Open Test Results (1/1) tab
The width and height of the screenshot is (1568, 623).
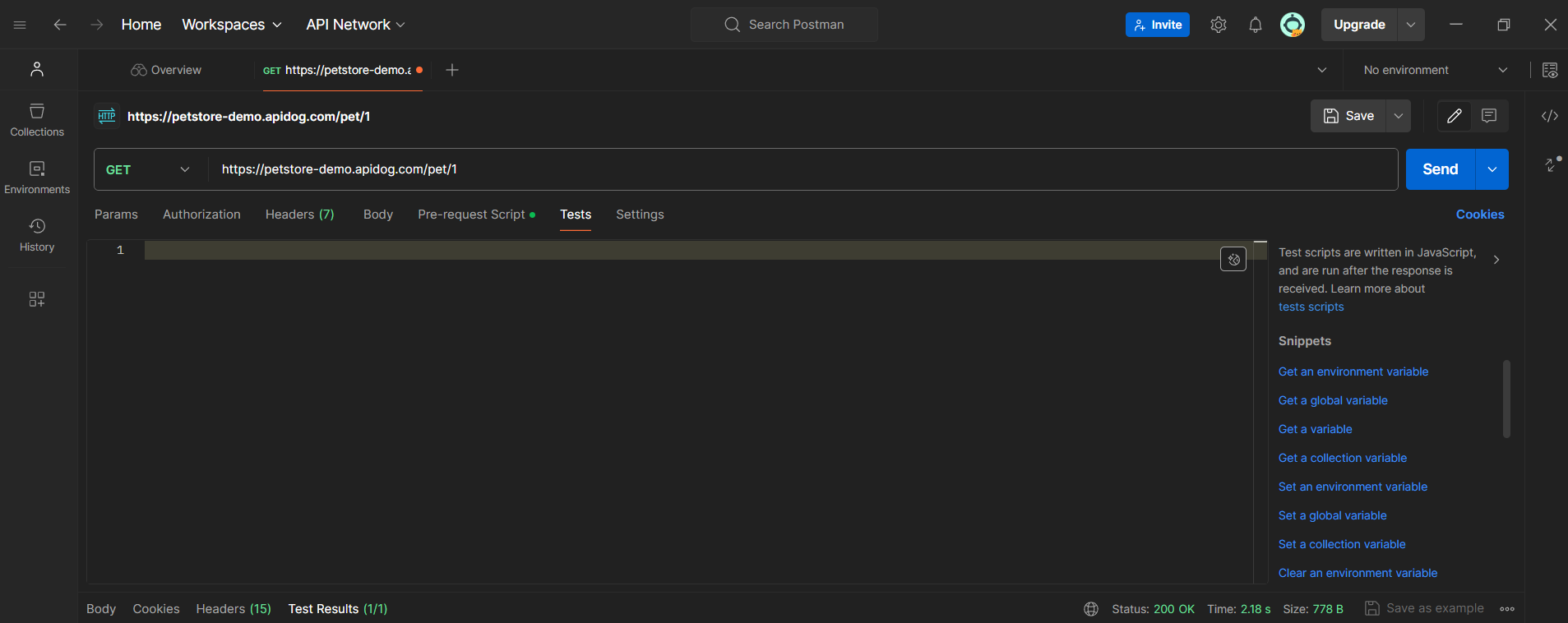tap(338, 609)
